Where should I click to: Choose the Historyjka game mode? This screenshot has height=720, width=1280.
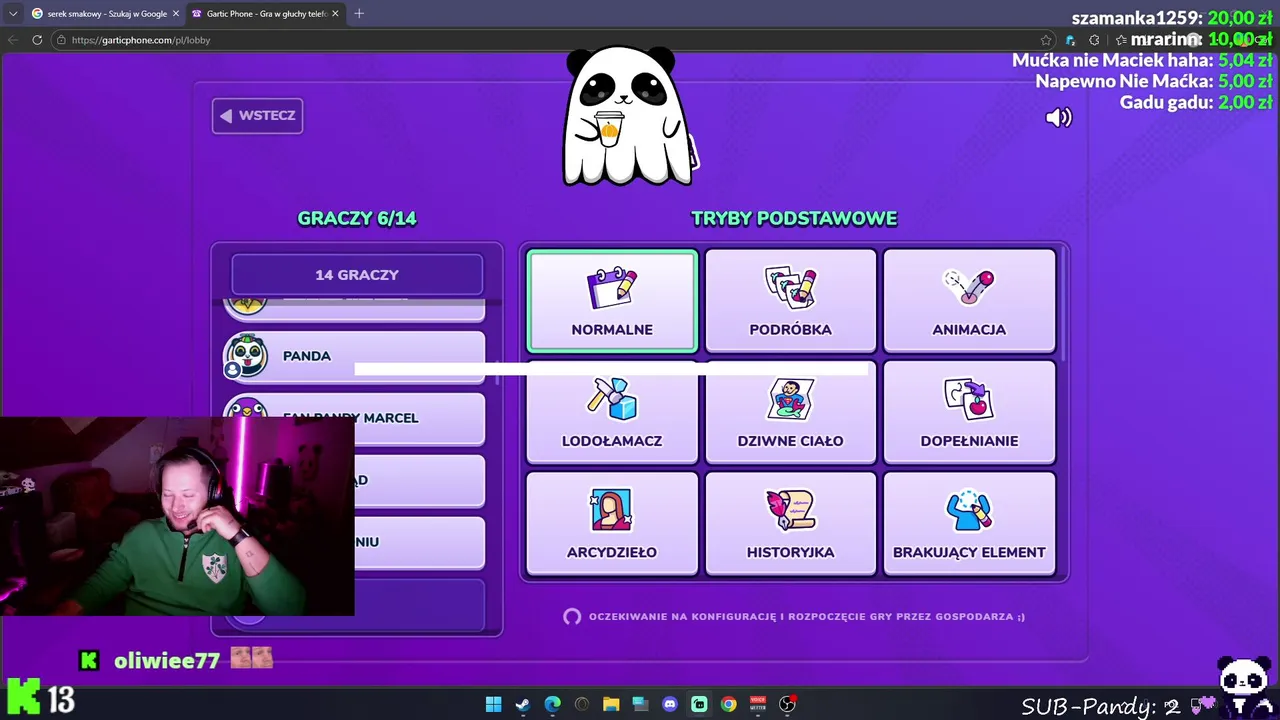pyautogui.click(x=790, y=524)
